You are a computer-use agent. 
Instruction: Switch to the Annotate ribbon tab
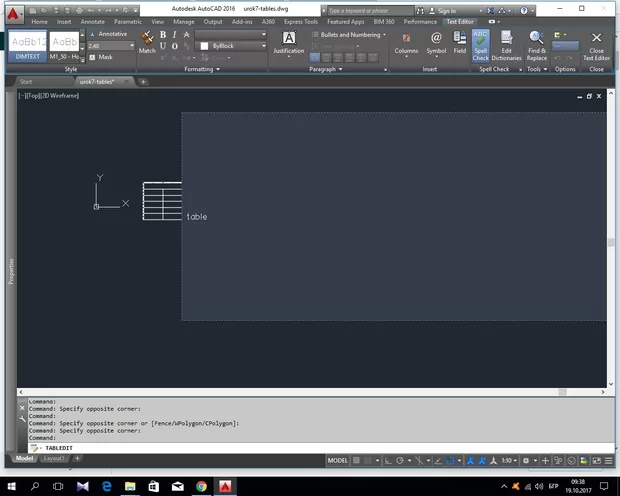pos(93,21)
